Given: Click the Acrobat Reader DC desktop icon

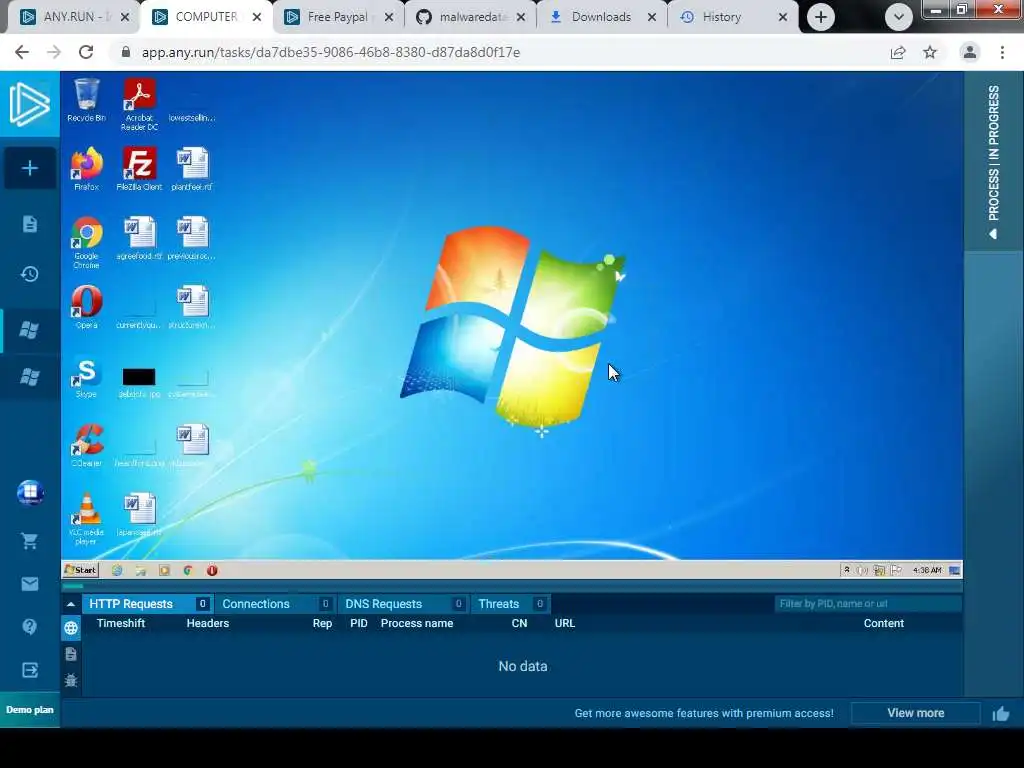Looking at the screenshot, I should [139, 104].
